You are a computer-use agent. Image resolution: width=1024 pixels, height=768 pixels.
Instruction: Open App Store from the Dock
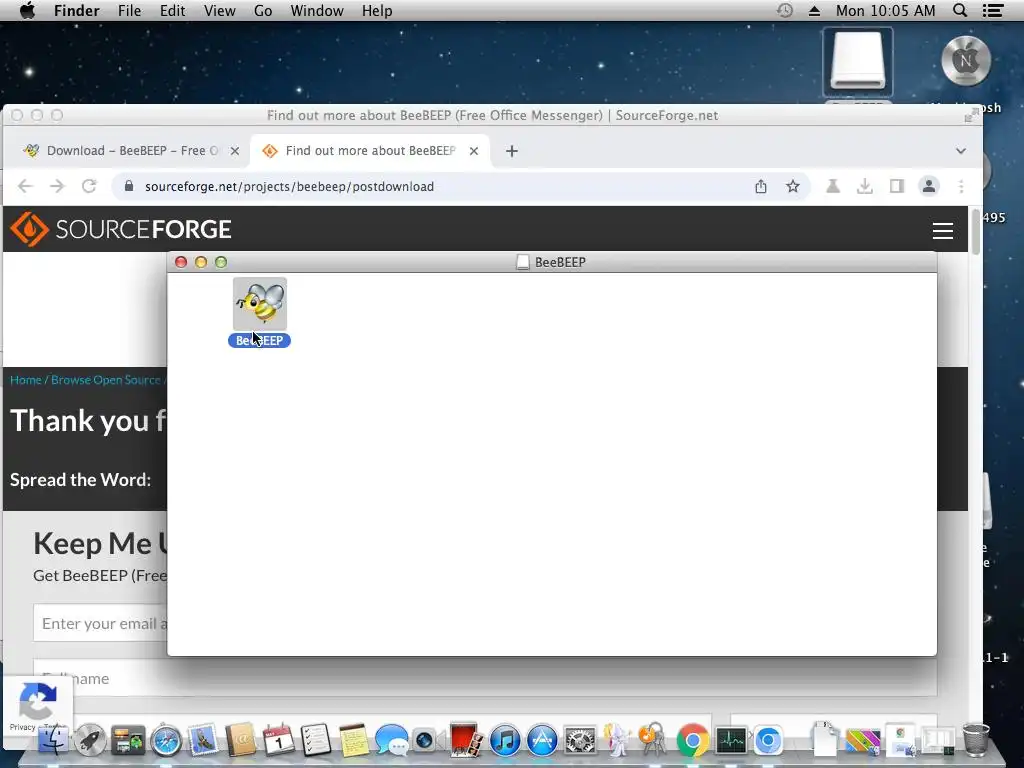point(542,741)
